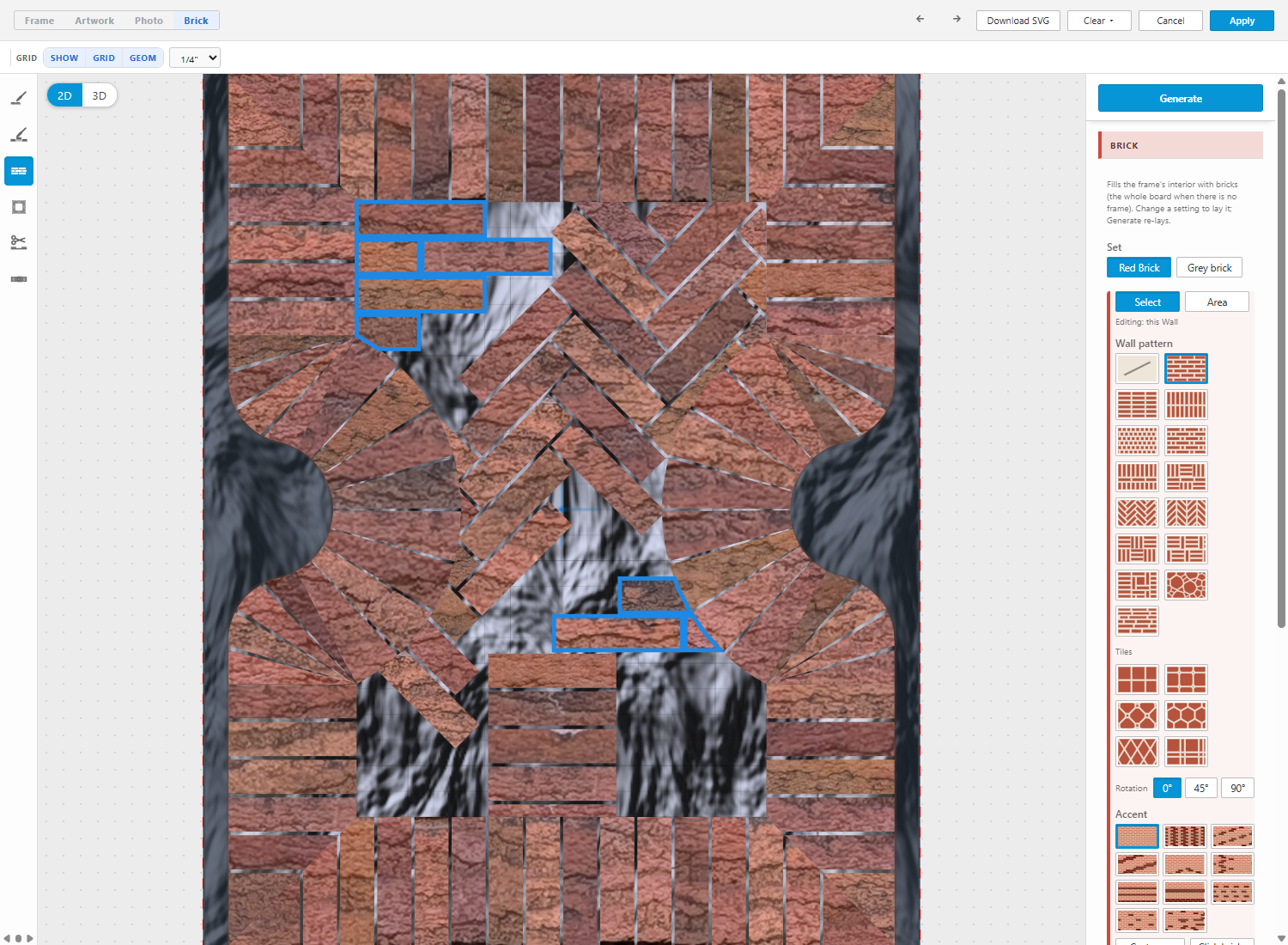The image size is (1288, 945).
Task: Click the undo back arrow
Action: click(x=920, y=20)
